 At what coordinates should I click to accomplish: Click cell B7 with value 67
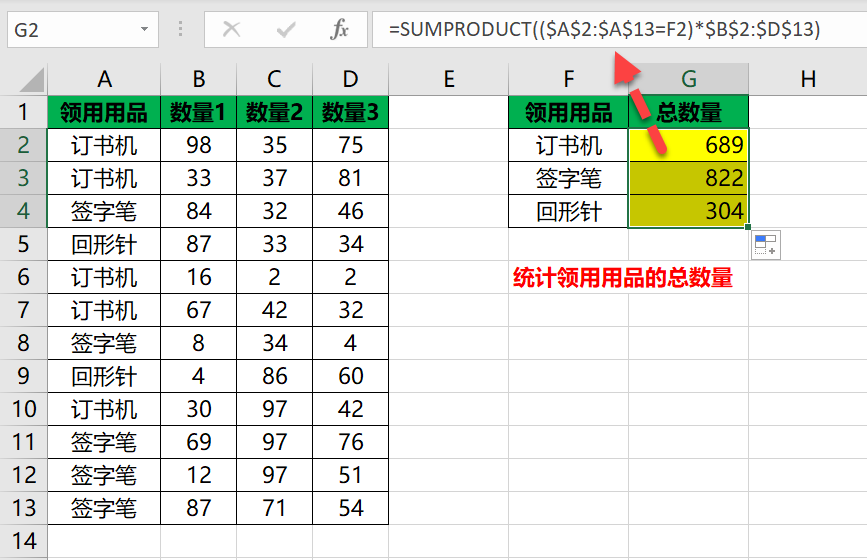(x=199, y=310)
